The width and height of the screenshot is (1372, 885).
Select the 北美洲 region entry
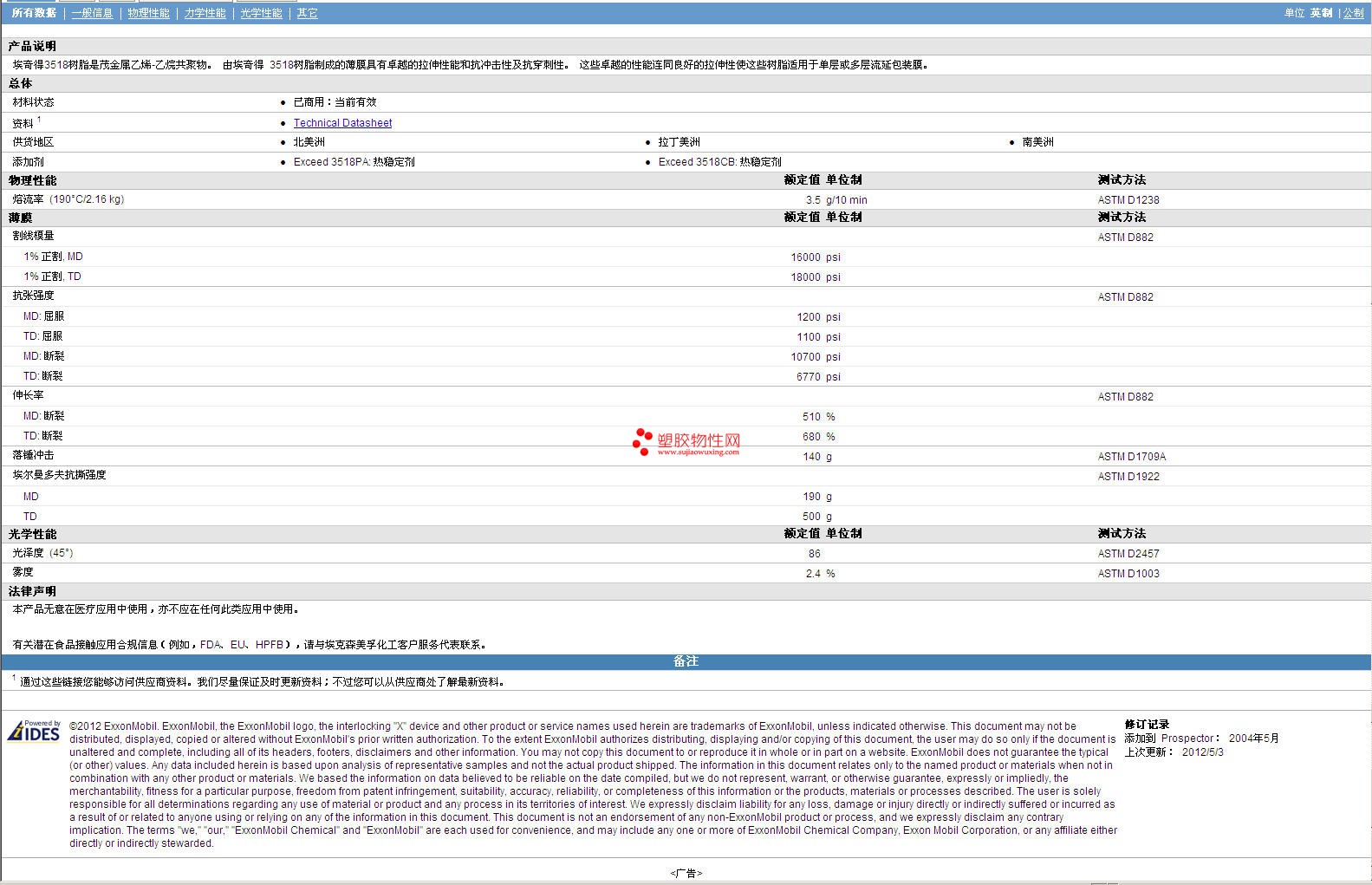click(309, 142)
